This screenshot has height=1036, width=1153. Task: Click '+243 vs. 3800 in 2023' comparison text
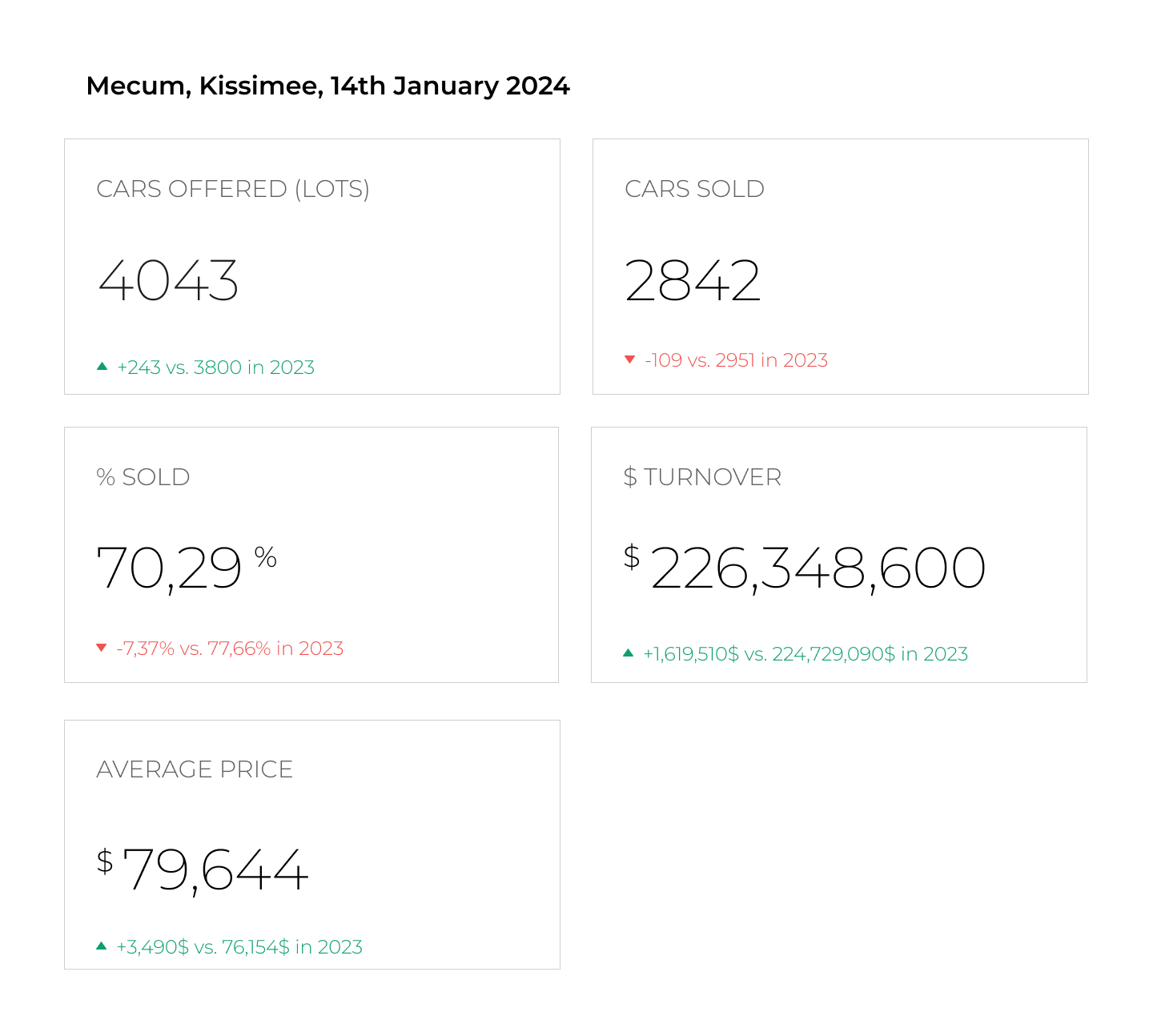pyautogui.click(x=215, y=367)
